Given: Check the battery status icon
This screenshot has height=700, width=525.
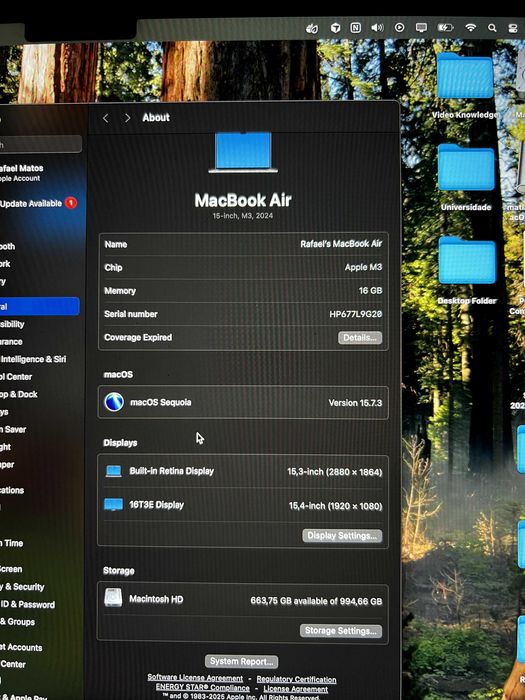Looking at the screenshot, I should pyautogui.click(x=446, y=28).
